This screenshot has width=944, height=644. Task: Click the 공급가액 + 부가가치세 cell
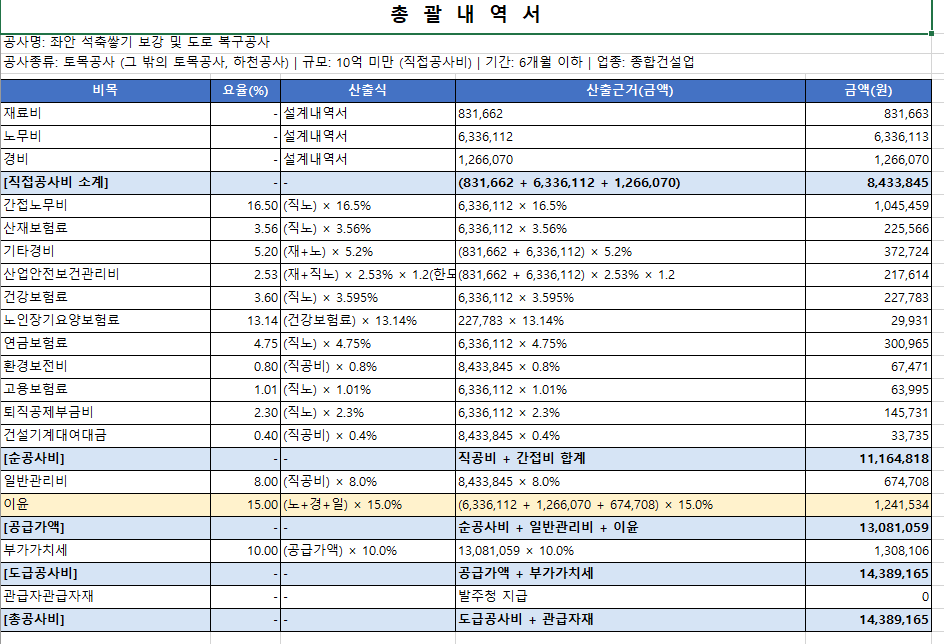(x=630, y=574)
